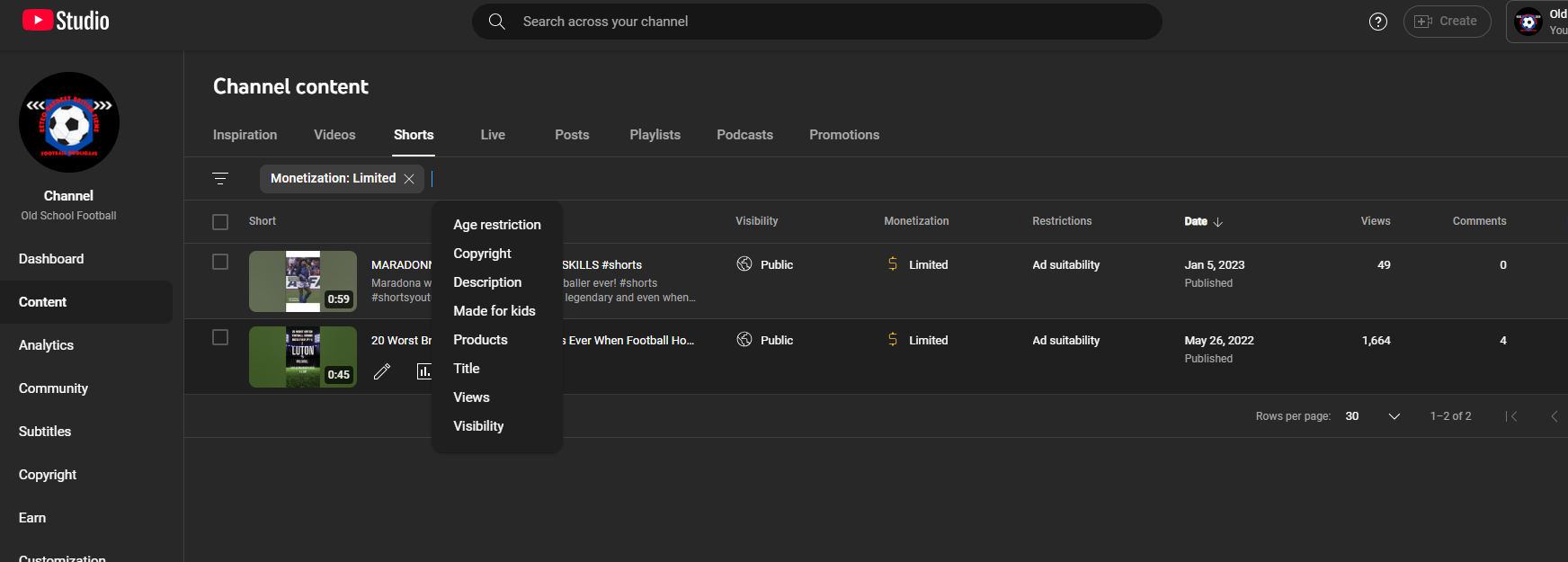Select all shorts checkbox
Screen dimensions: 1568x562
[x=220, y=222]
